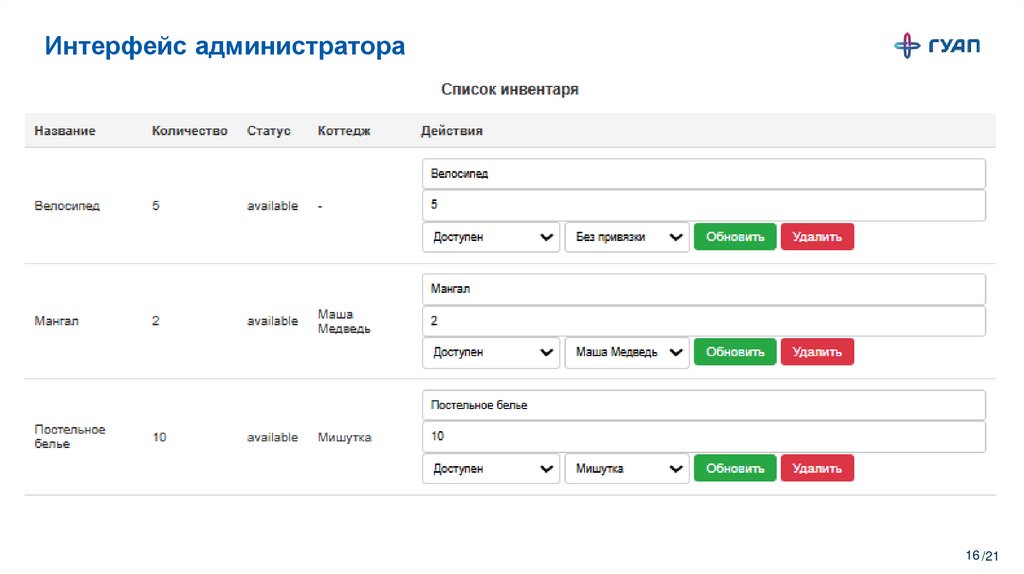This screenshot has width=1024, height=574.
Task: Focus the name field containing Мангал
Action: (703, 289)
